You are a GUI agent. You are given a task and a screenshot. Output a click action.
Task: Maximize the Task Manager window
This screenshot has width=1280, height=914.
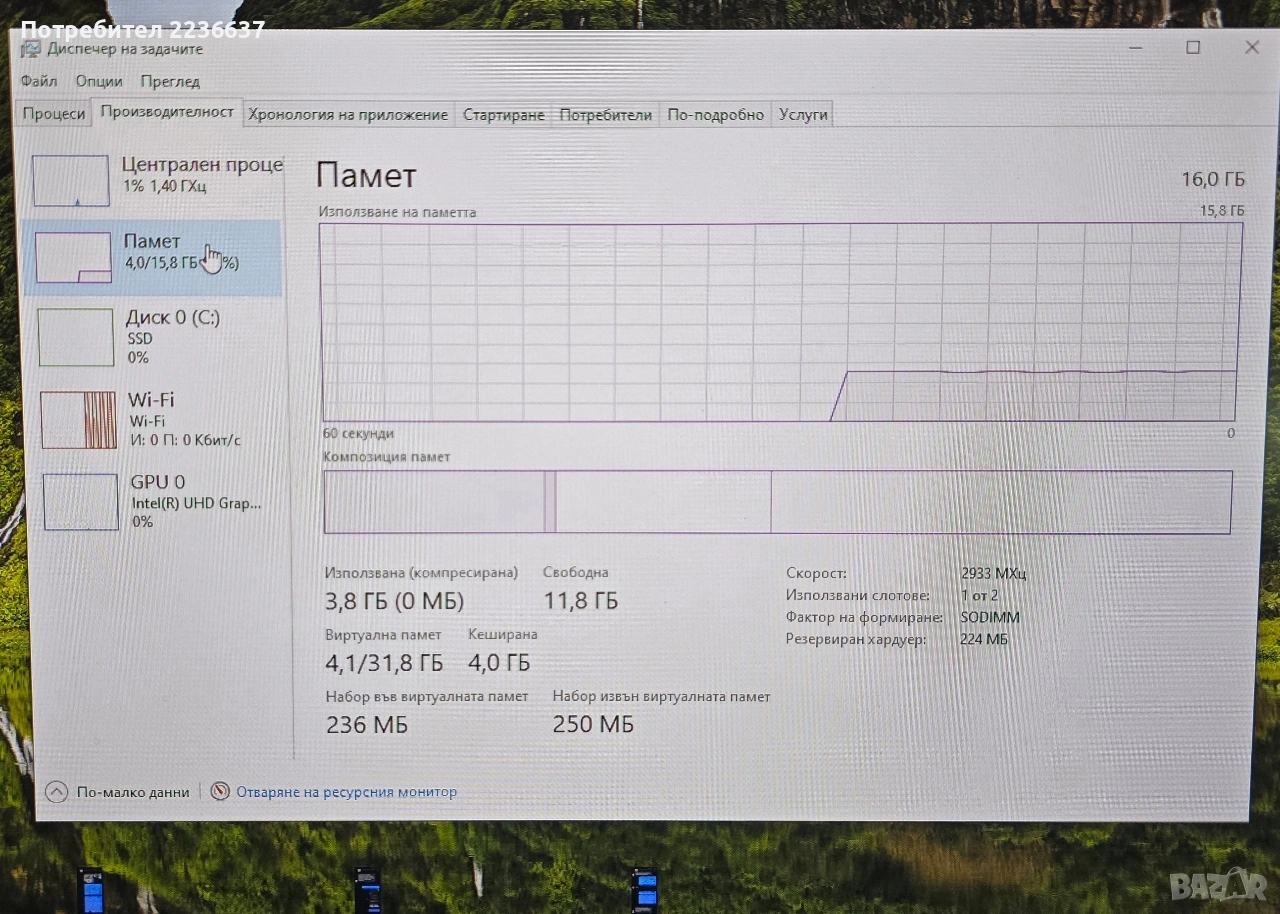click(1193, 47)
